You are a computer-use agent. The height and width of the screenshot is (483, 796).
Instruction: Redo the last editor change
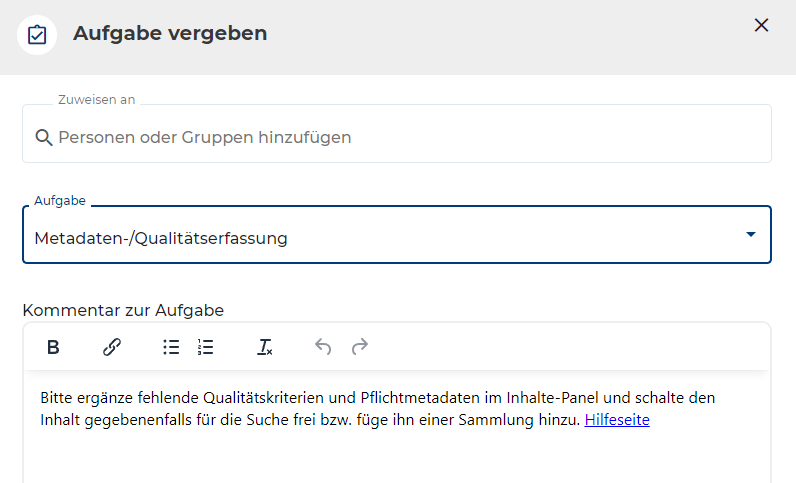click(360, 347)
